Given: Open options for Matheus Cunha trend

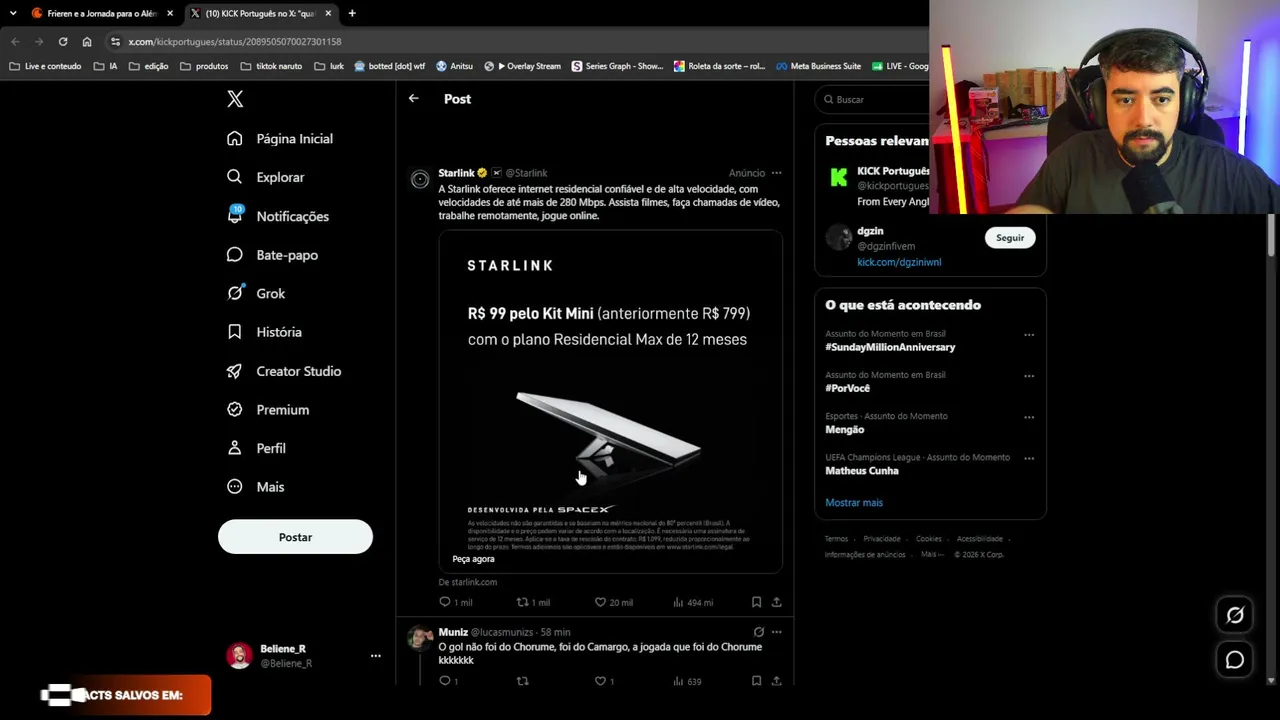Looking at the screenshot, I should pyautogui.click(x=1029, y=458).
